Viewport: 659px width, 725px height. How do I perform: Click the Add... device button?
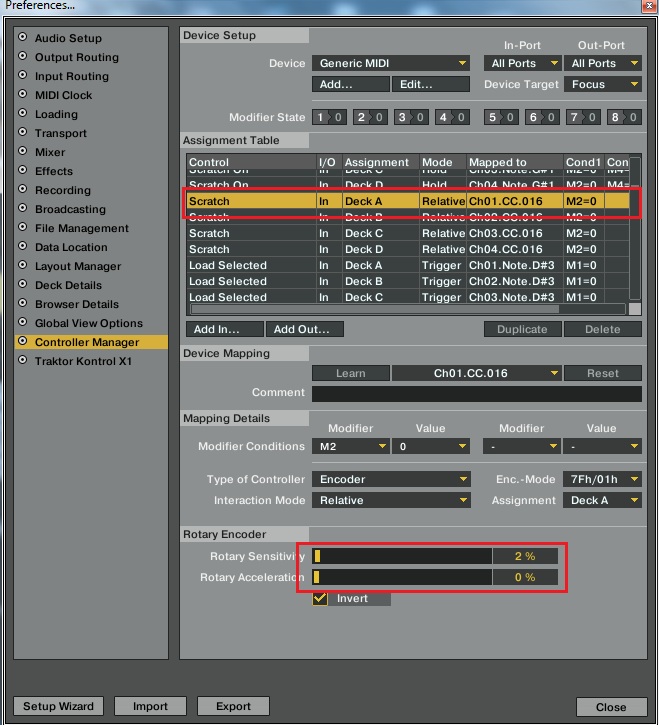[351, 84]
